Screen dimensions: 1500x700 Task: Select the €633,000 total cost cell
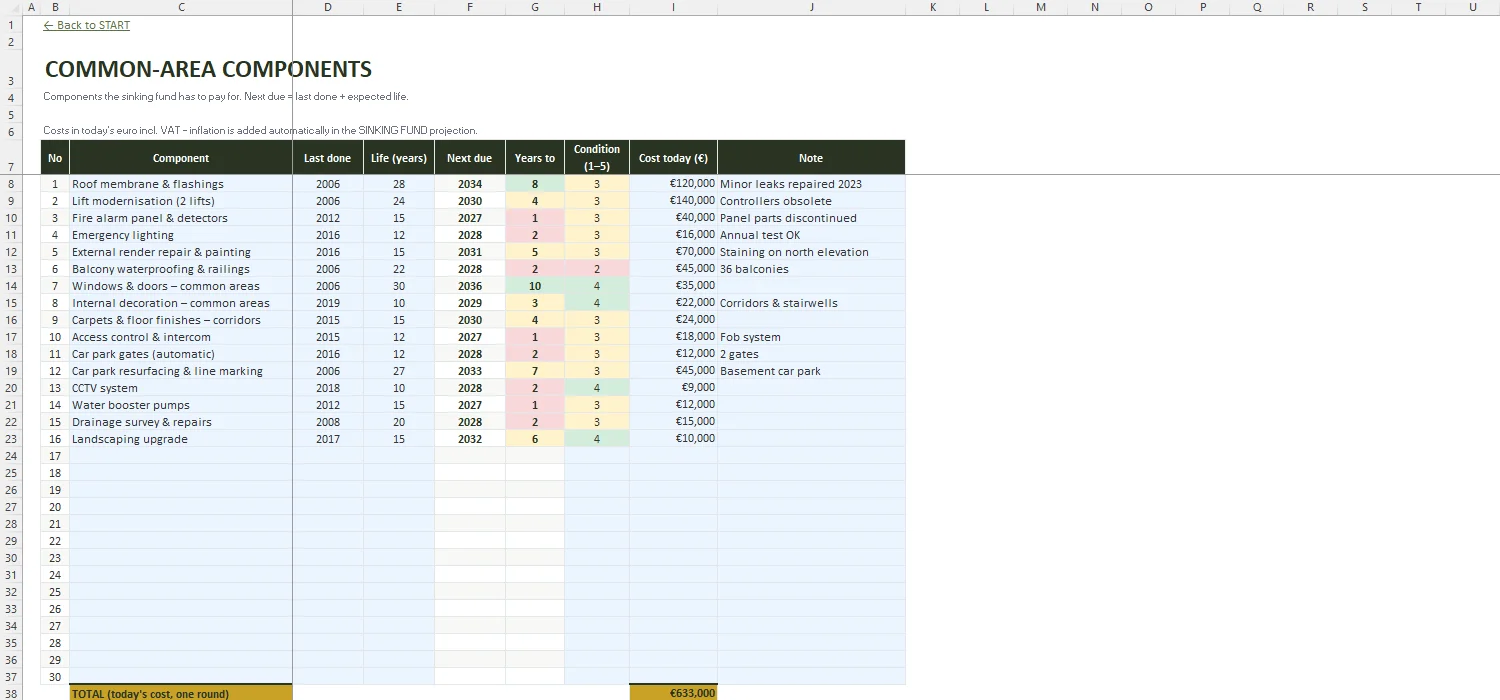[673, 693]
